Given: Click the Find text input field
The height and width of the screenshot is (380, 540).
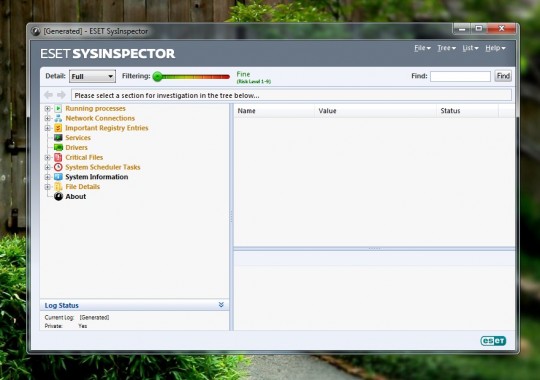Looking at the screenshot, I should (x=460, y=76).
